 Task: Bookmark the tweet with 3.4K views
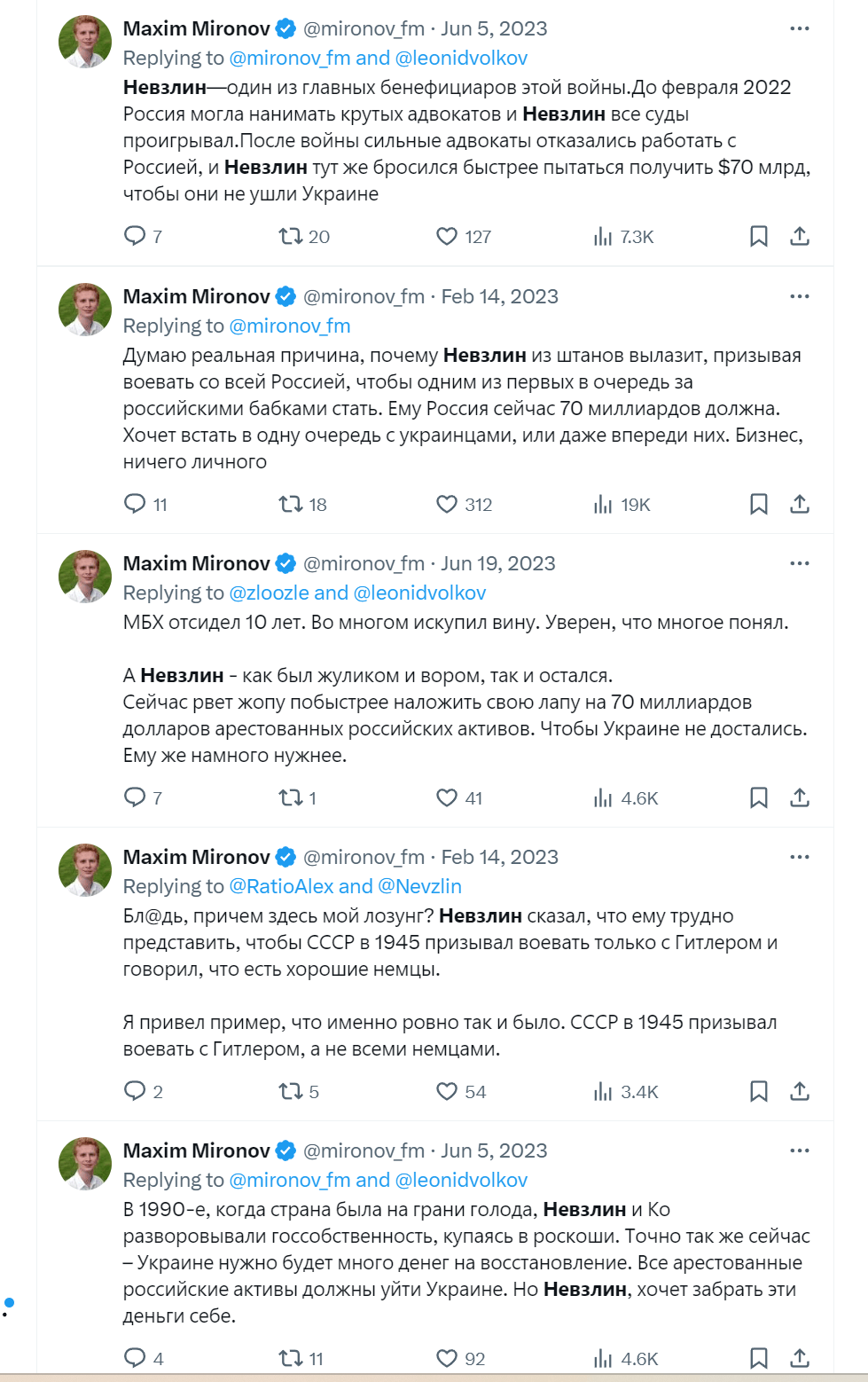click(x=758, y=1092)
